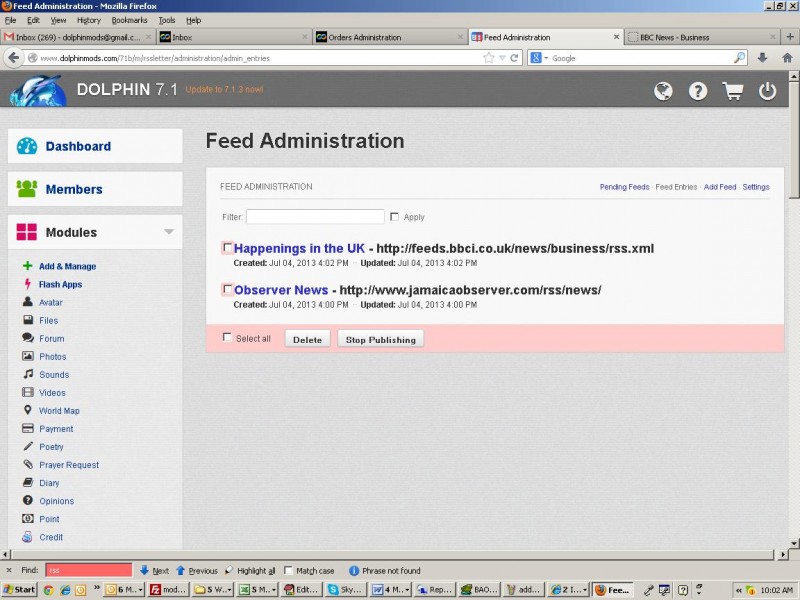This screenshot has width=800, height=600.
Task: Click the Dolphin logo image
Action: tap(39, 90)
